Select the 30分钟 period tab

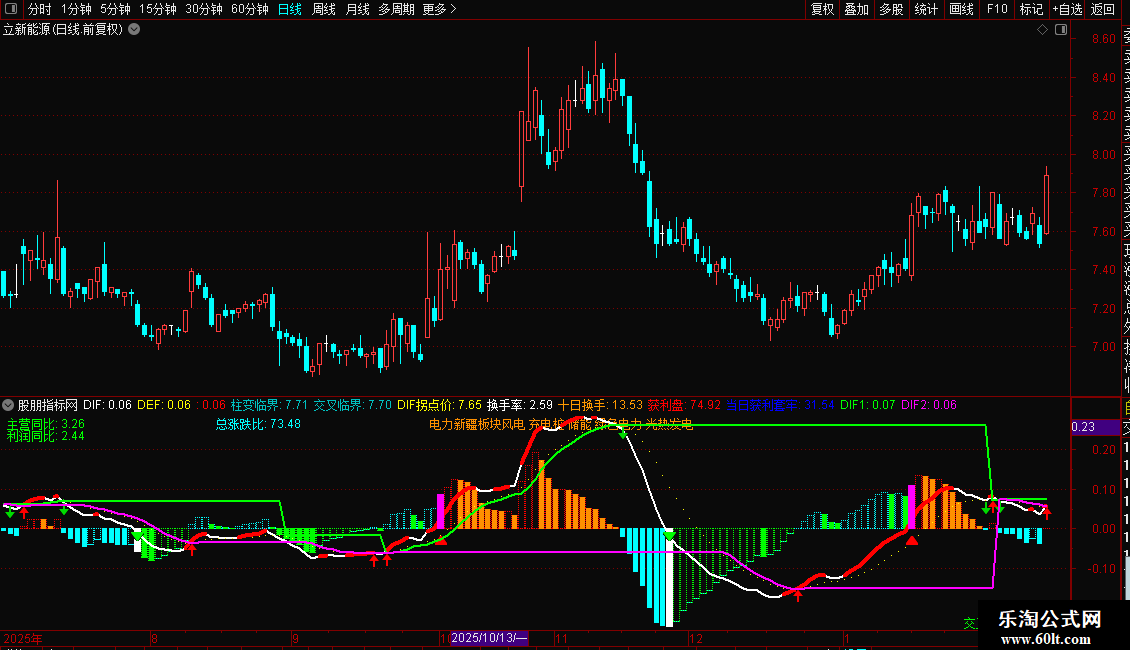click(x=204, y=9)
